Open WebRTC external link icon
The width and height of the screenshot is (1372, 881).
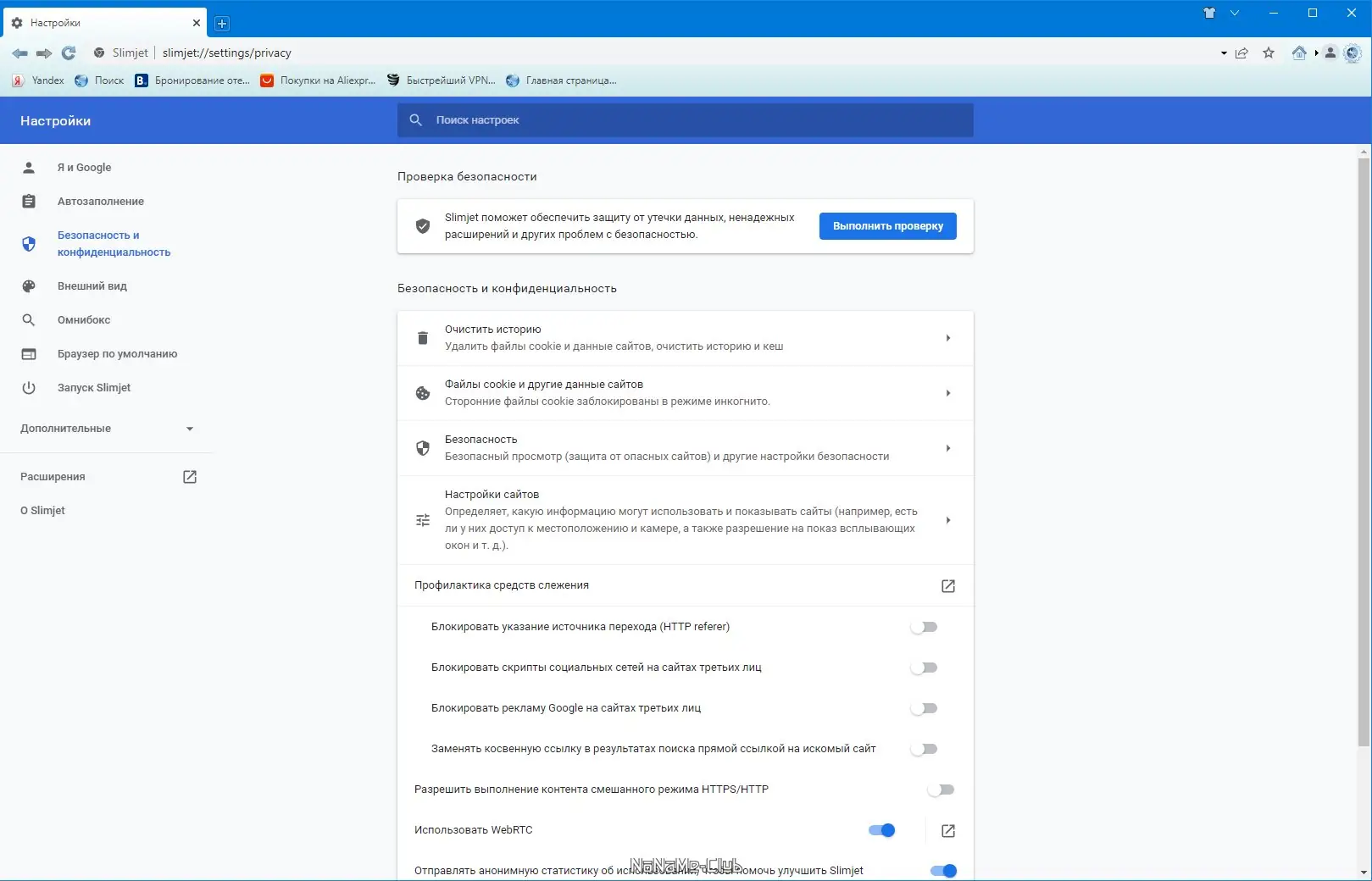tap(947, 830)
